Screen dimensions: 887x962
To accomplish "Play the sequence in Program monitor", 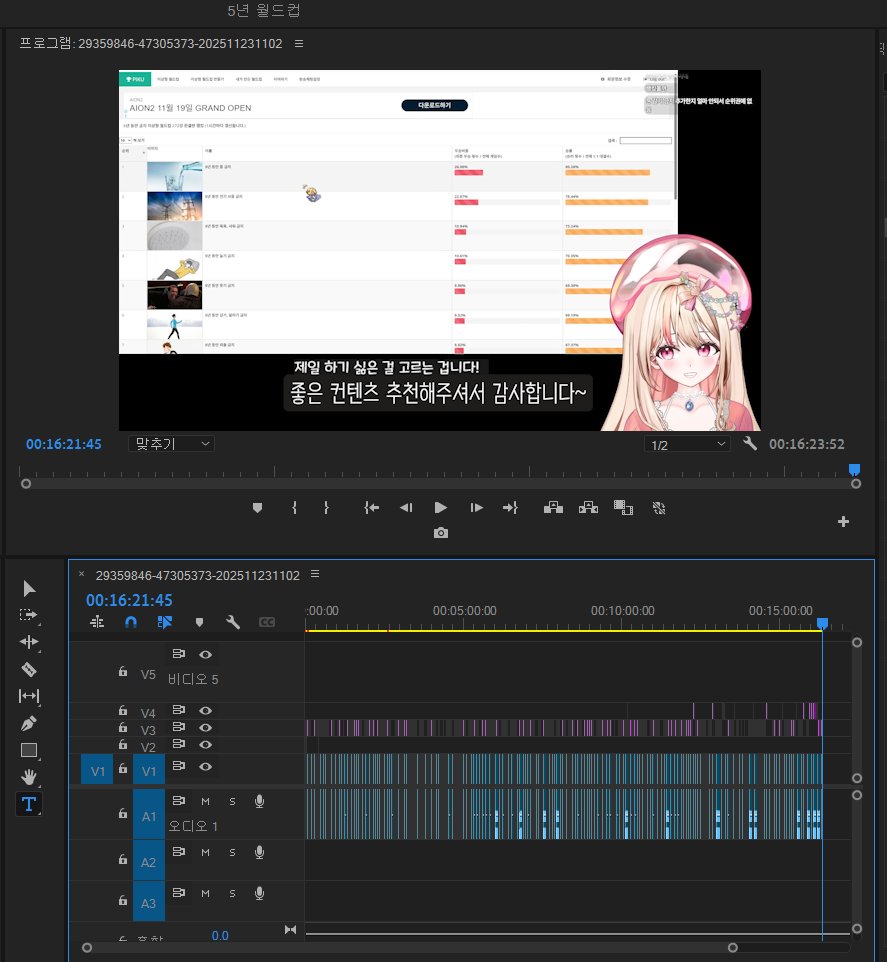I will (x=440, y=507).
